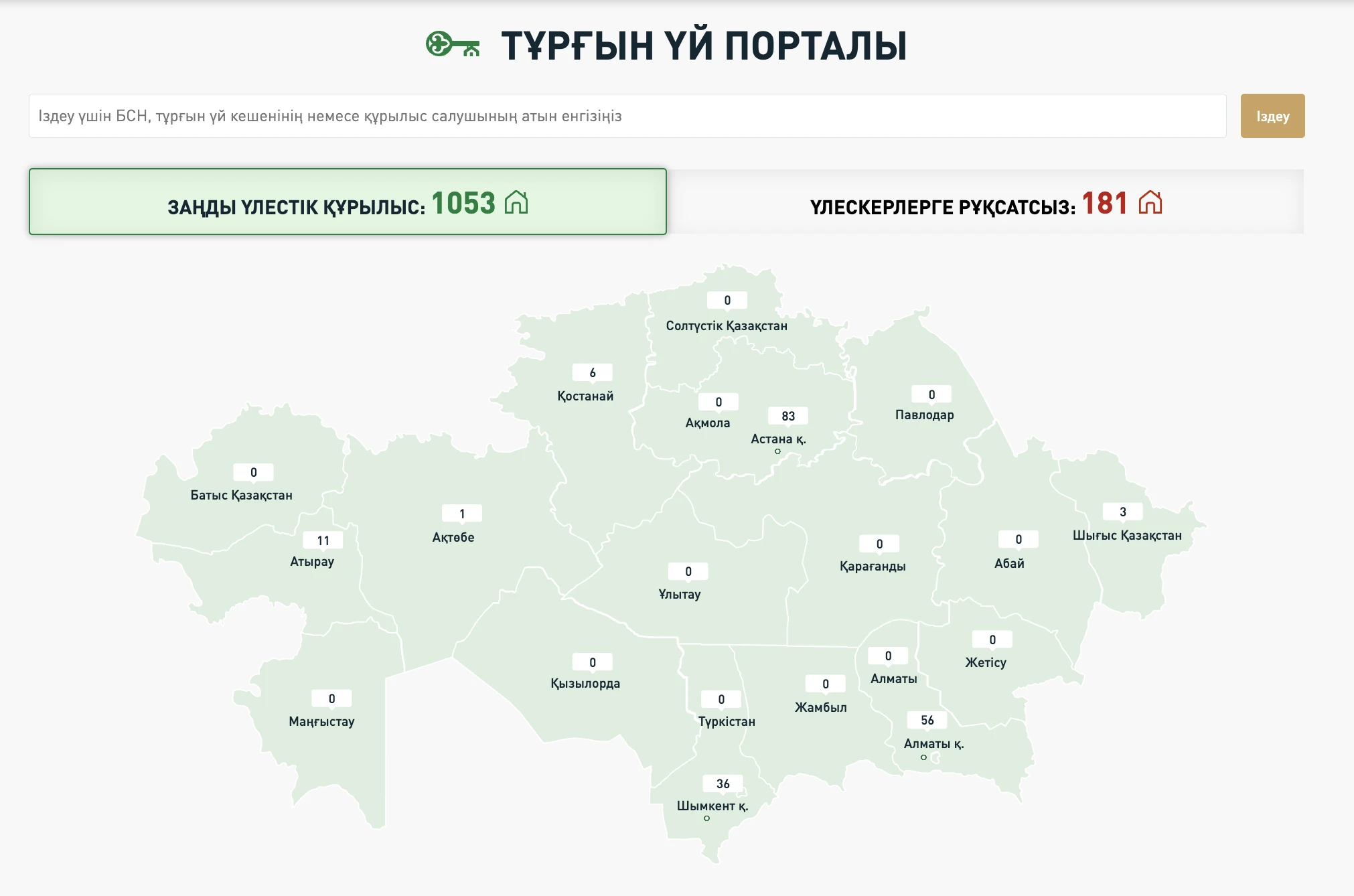
Task: Click the green house icon beside 1053
Action: tap(516, 202)
